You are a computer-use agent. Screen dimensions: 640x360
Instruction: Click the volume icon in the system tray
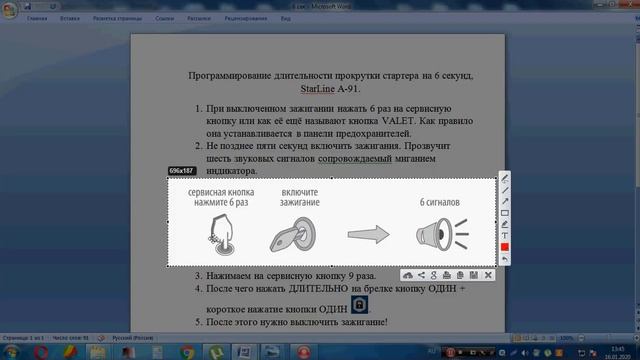[x=525, y=353]
